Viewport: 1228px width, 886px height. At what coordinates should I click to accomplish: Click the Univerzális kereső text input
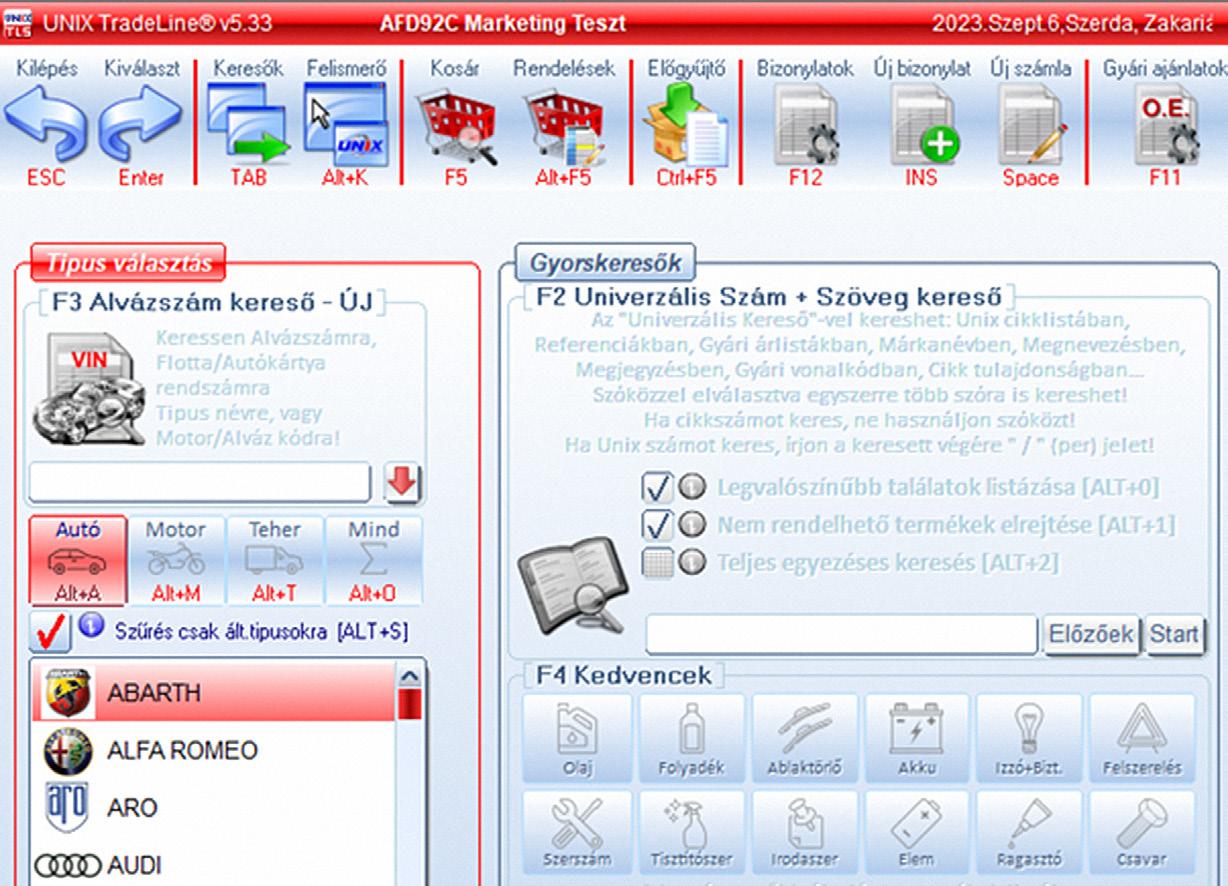point(841,634)
